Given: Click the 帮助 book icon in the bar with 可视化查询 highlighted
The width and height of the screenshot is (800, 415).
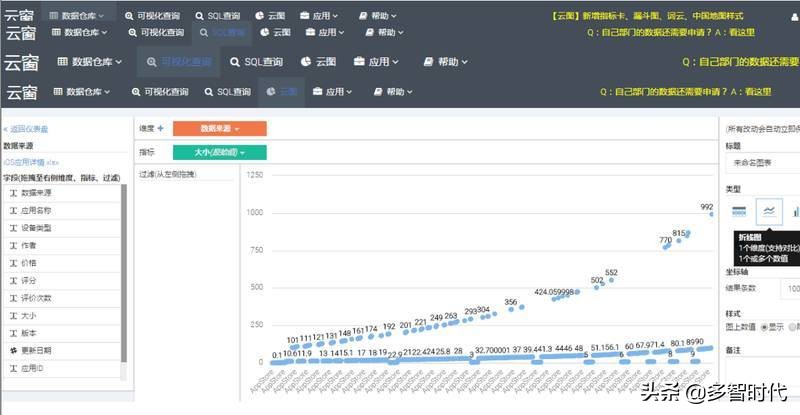Looking at the screenshot, I should tap(429, 62).
